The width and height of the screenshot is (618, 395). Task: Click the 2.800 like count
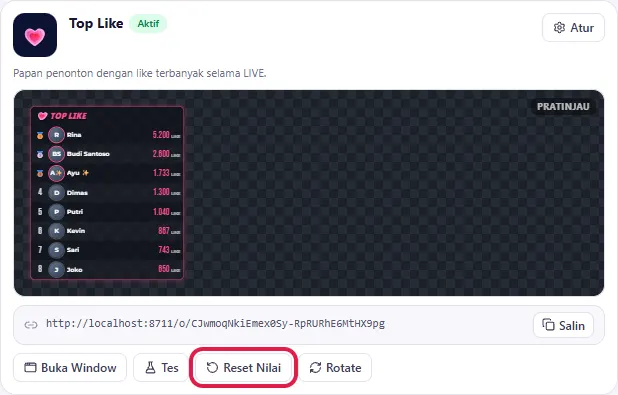coord(161,154)
